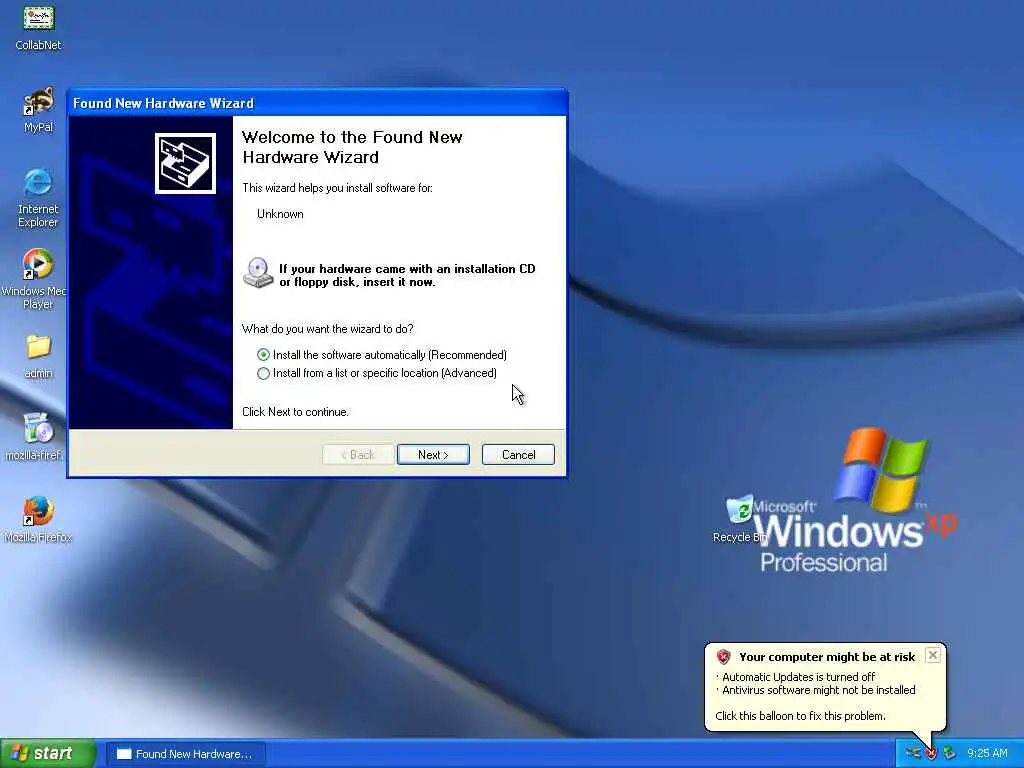Click 'Automatic Updates is turned off' text
Screen dimensions: 1024x768
[x=799, y=677]
